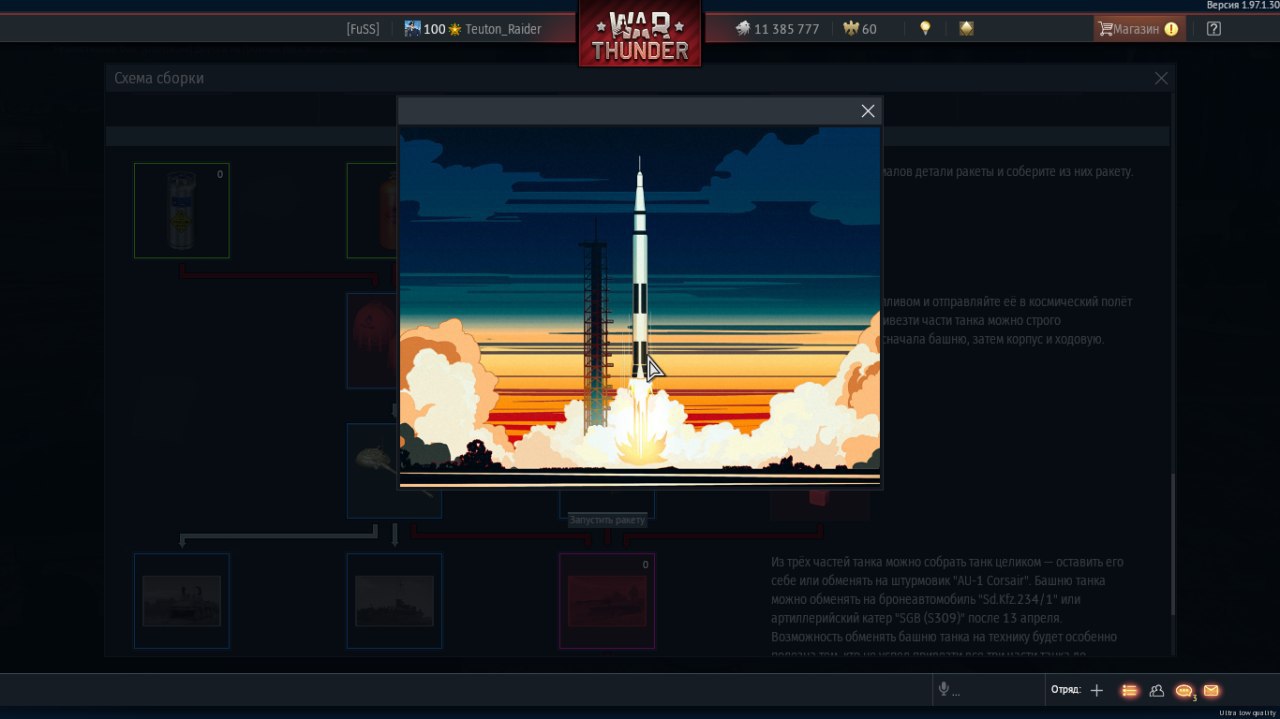This screenshot has height=719, width=1280.
Task: Open the Магазин shop
Action: pyautogui.click(x=1139, y=29)
